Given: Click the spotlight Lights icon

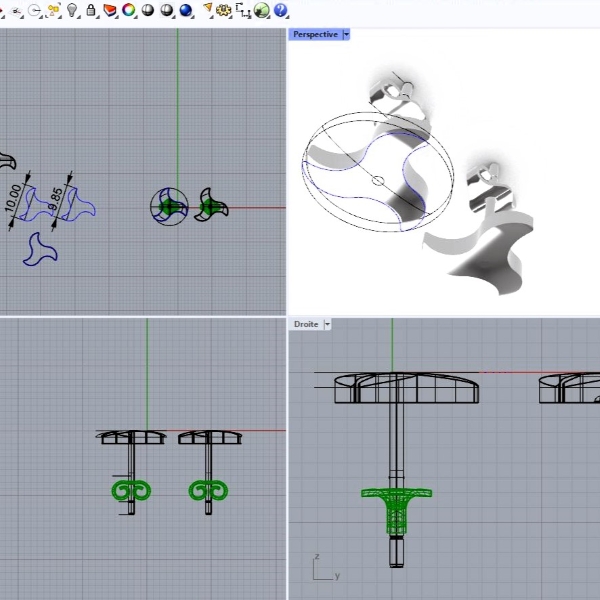Looking at the screenshot, I should pos(208,11).
